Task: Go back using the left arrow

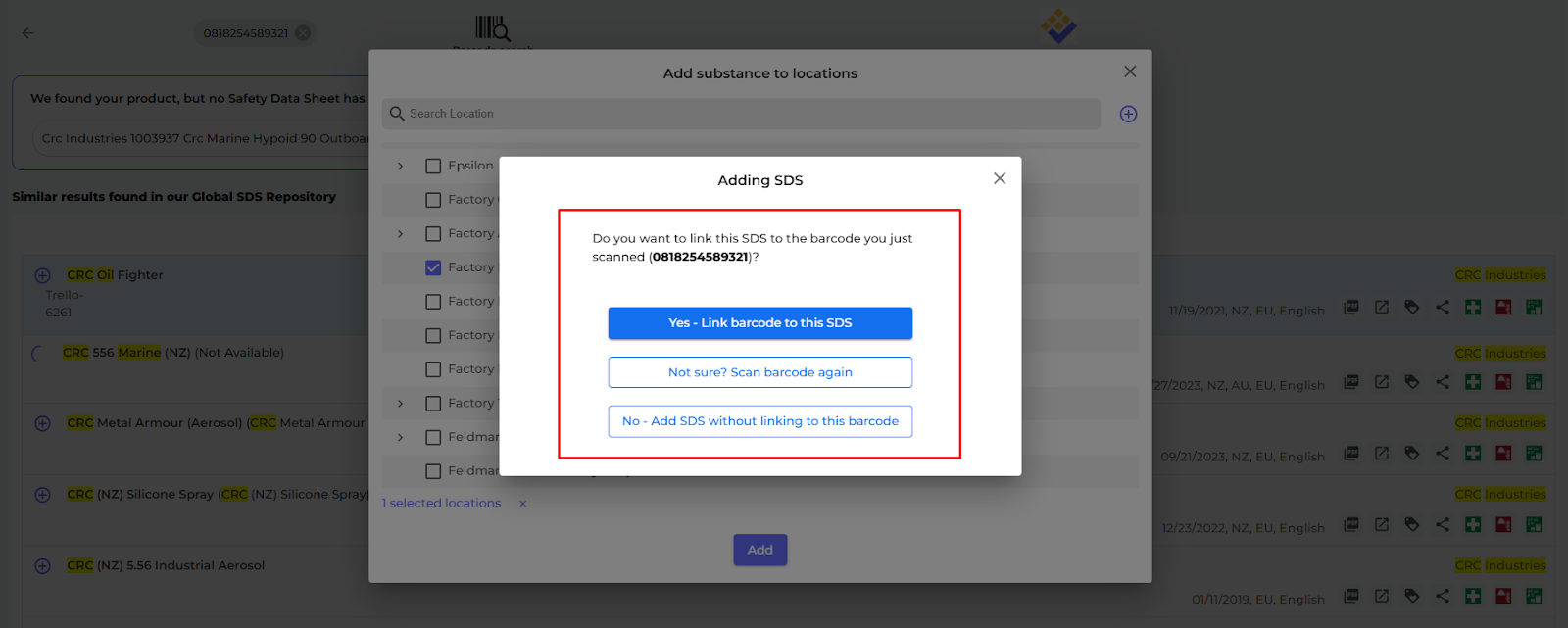Action: tap(28, 33)
